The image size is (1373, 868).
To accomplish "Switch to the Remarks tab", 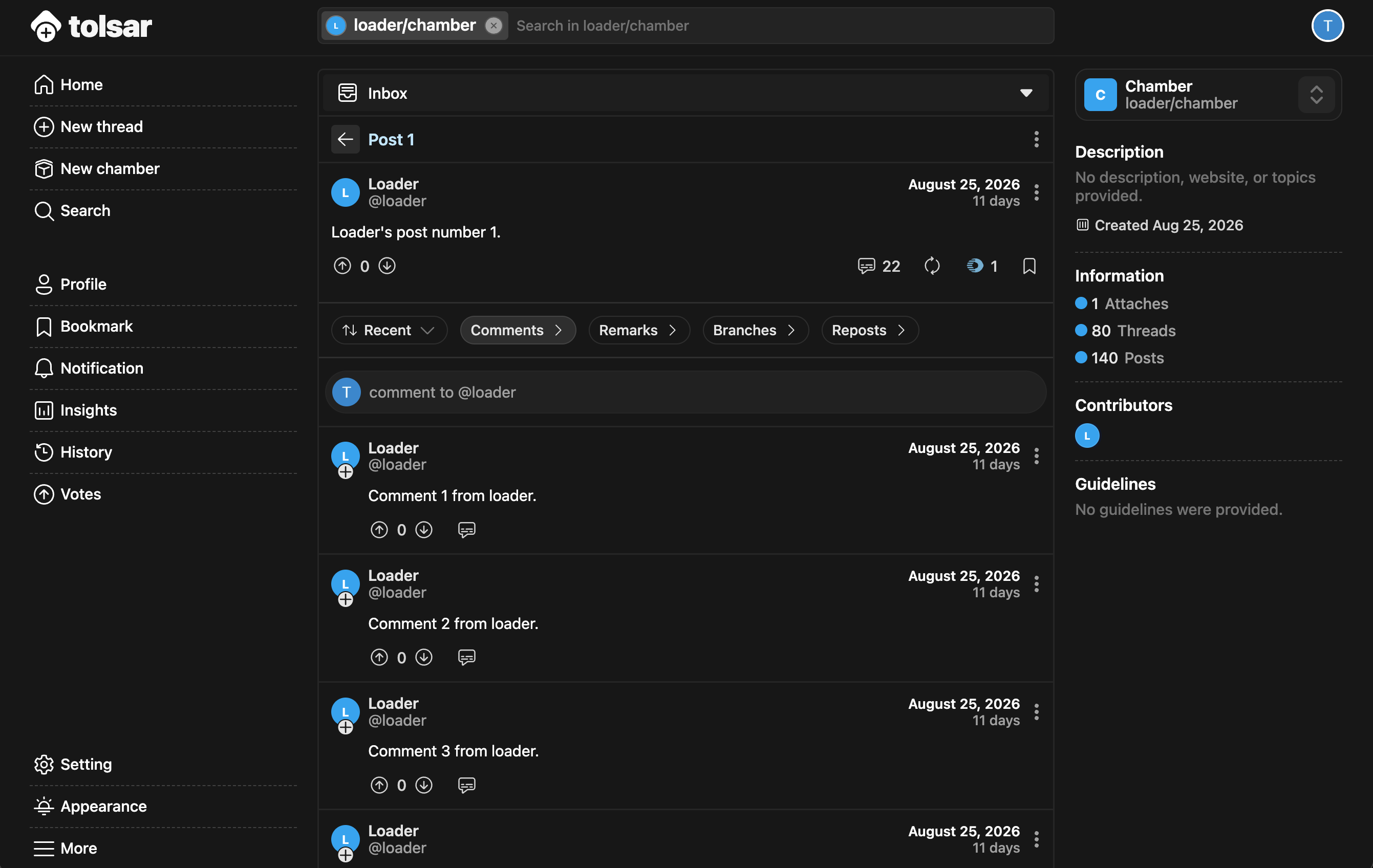I will pyautogui.click(x=638, y=330).
